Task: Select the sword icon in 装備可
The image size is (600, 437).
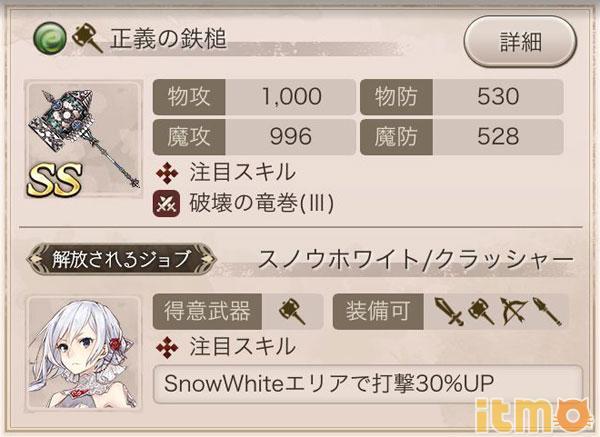Action: 449,312
